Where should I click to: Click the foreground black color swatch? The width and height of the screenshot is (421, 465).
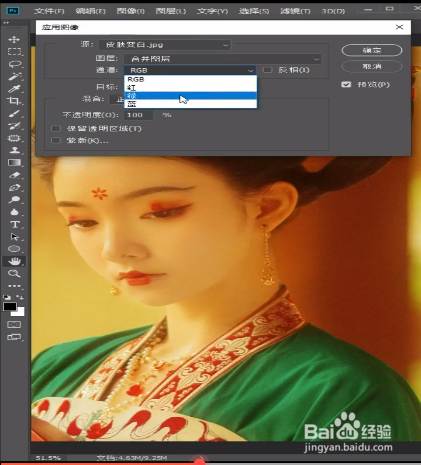tap(10, 307)
